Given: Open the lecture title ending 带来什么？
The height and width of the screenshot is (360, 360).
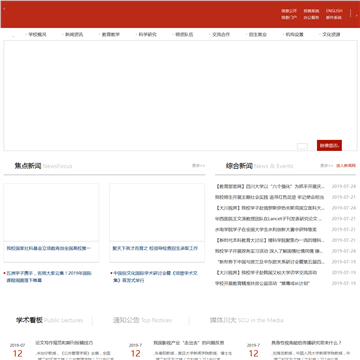Looking at the screenshot, I should tap(306, 343).
